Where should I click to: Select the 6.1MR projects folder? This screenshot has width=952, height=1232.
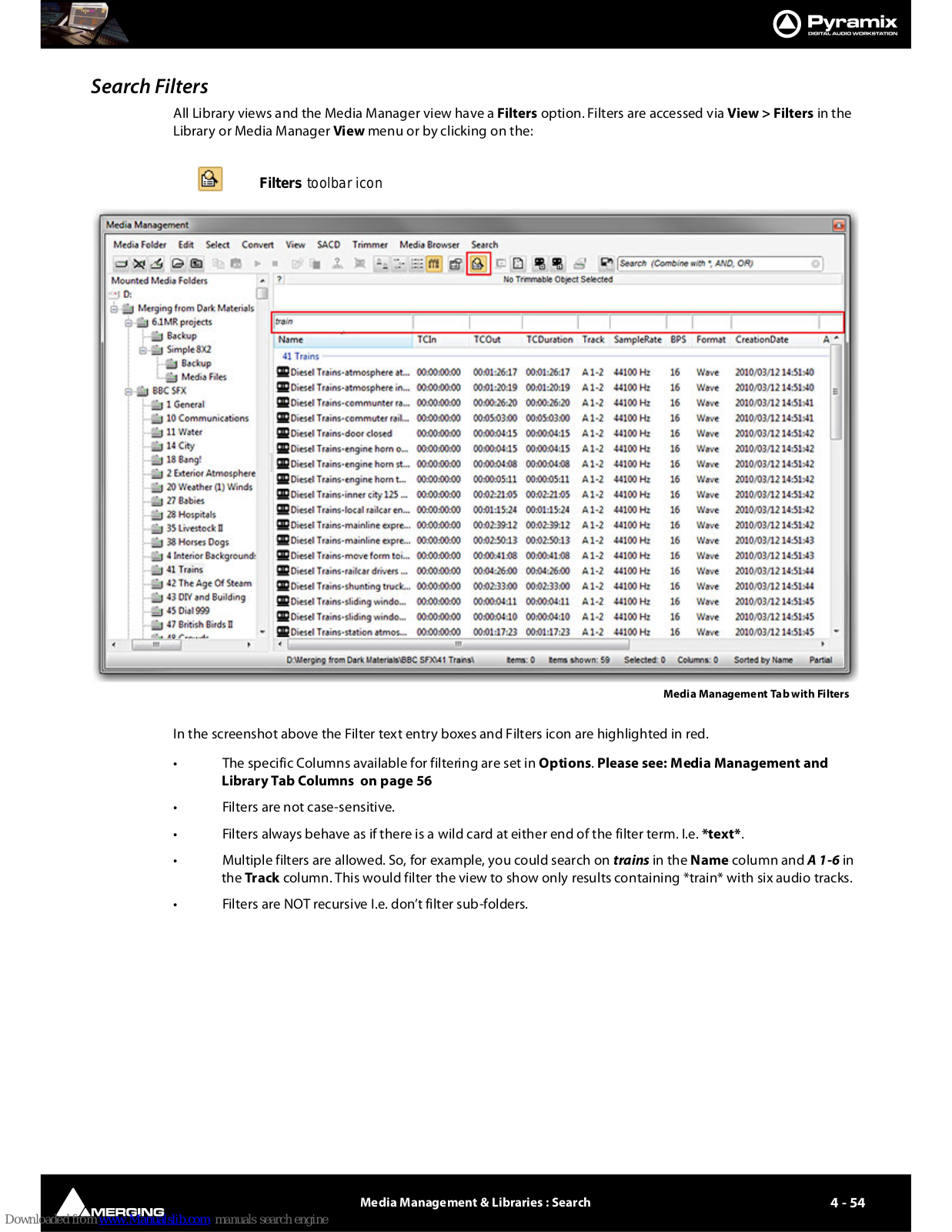182,323
